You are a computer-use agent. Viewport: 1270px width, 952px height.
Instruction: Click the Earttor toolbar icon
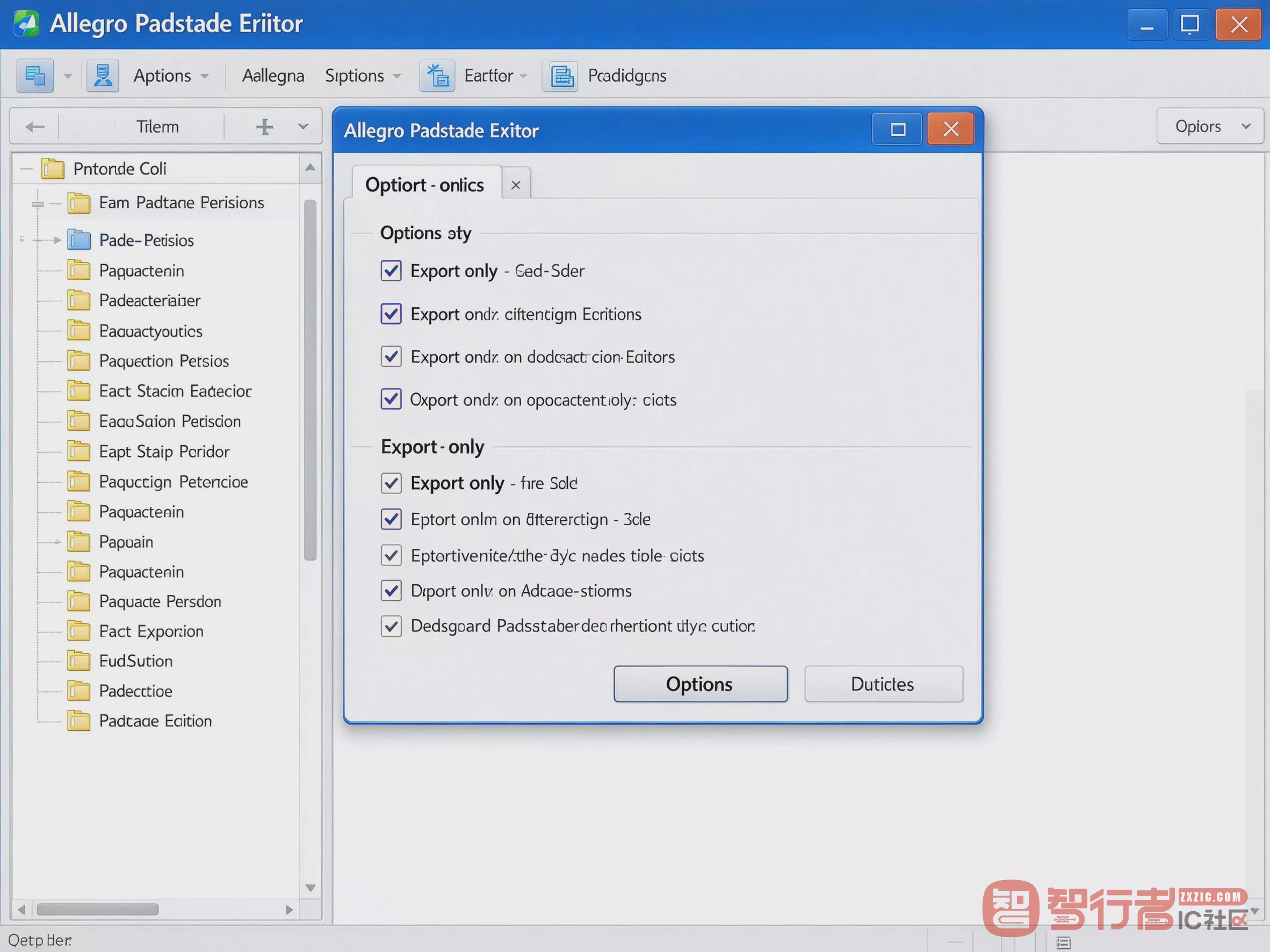tap(437, 76)
